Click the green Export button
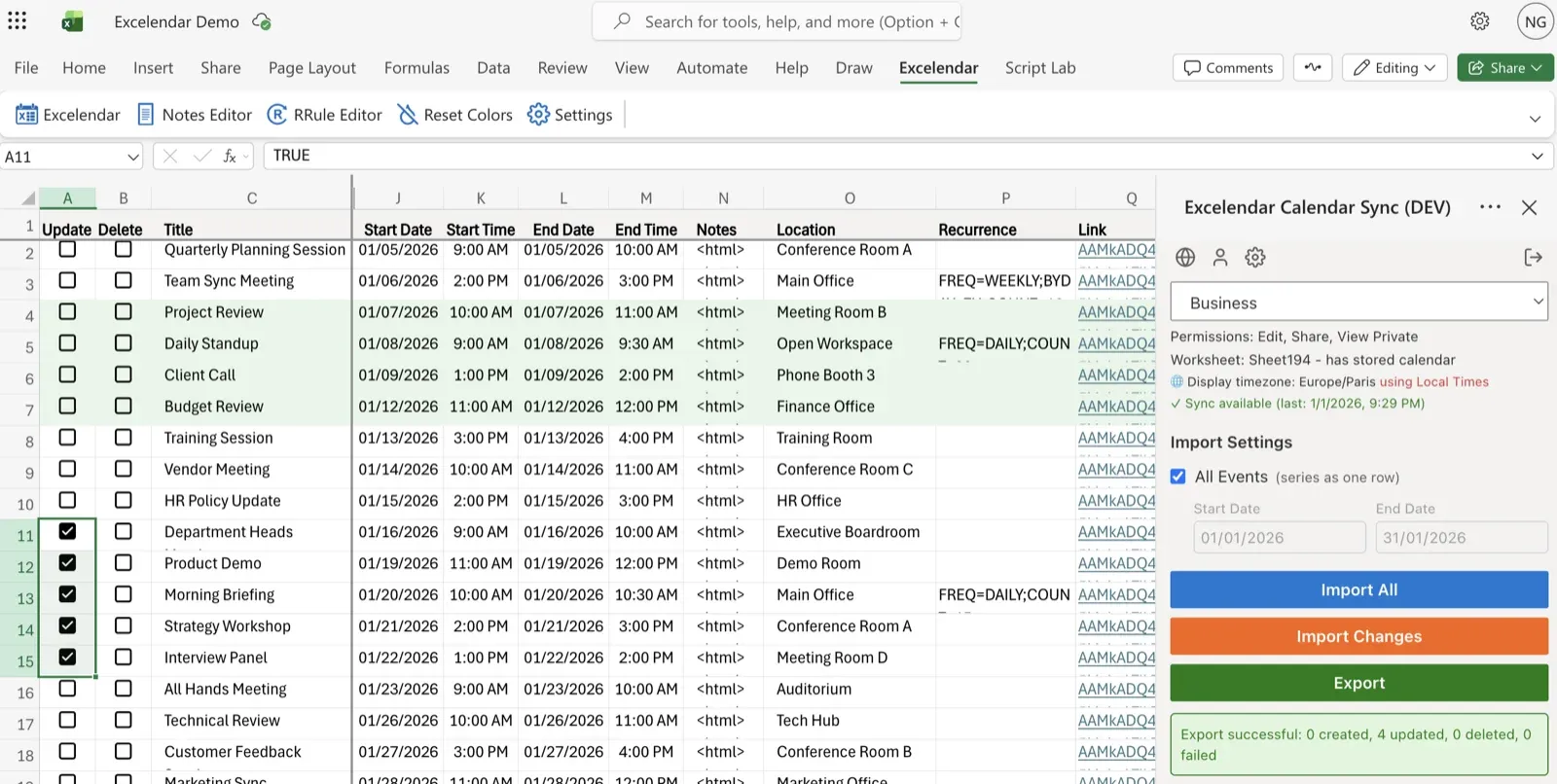1557x784 pixels. point(1358,683)
